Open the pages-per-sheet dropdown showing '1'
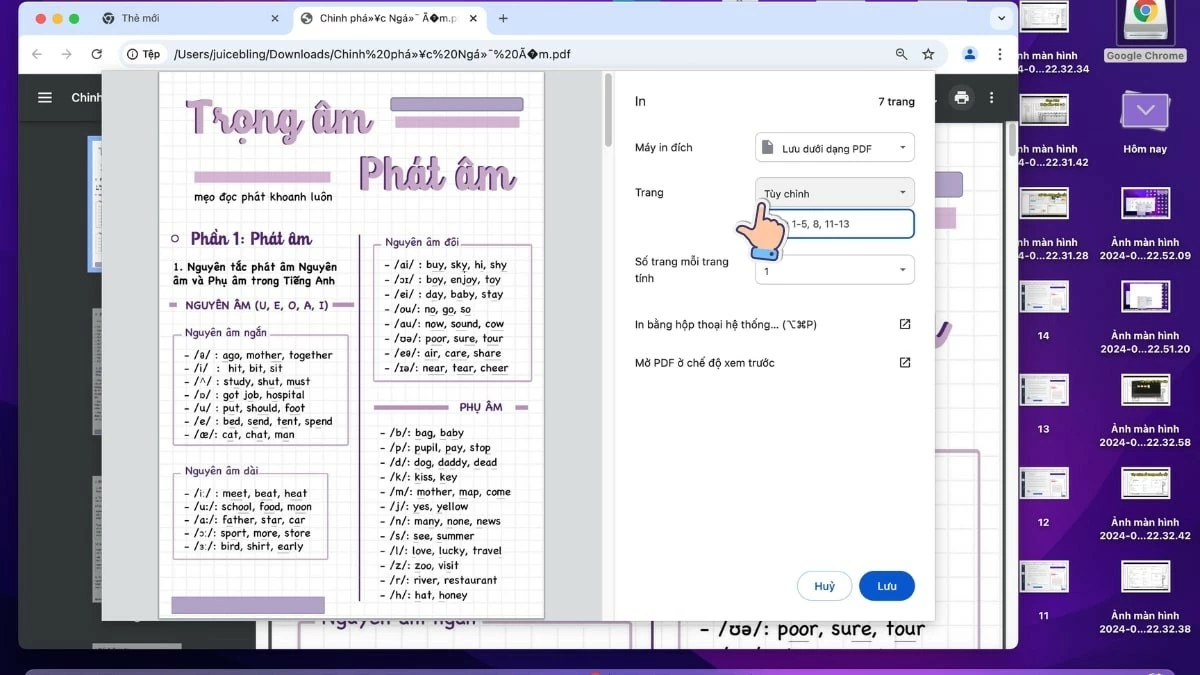1200x675 pixels. [834, 269]
